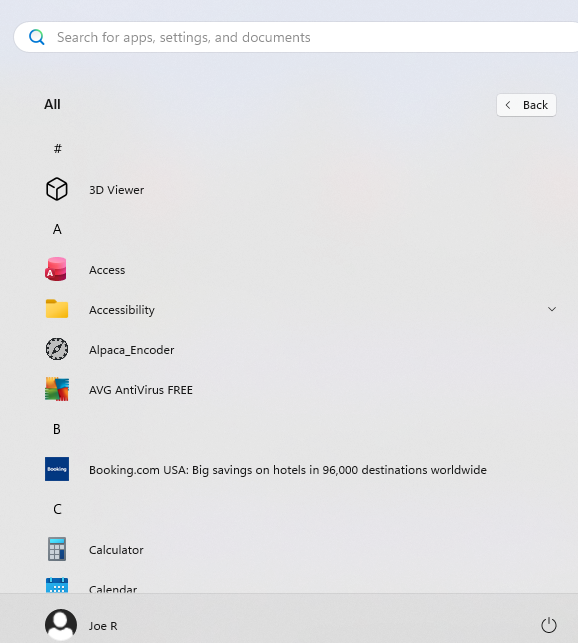Open AVG AntiVirus FREE colorful icon
This screenshot has width=578, height=643.
pyautogui.click(x=57, y=389)
